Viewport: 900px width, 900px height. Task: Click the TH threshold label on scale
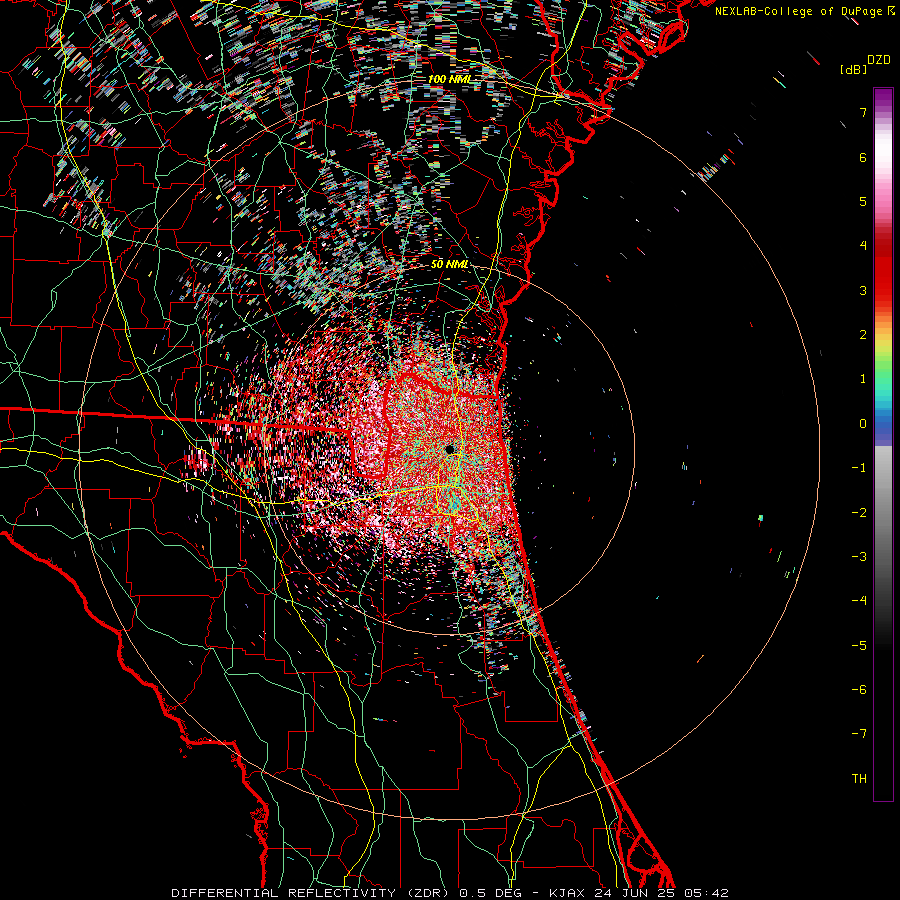click(859, 778)
